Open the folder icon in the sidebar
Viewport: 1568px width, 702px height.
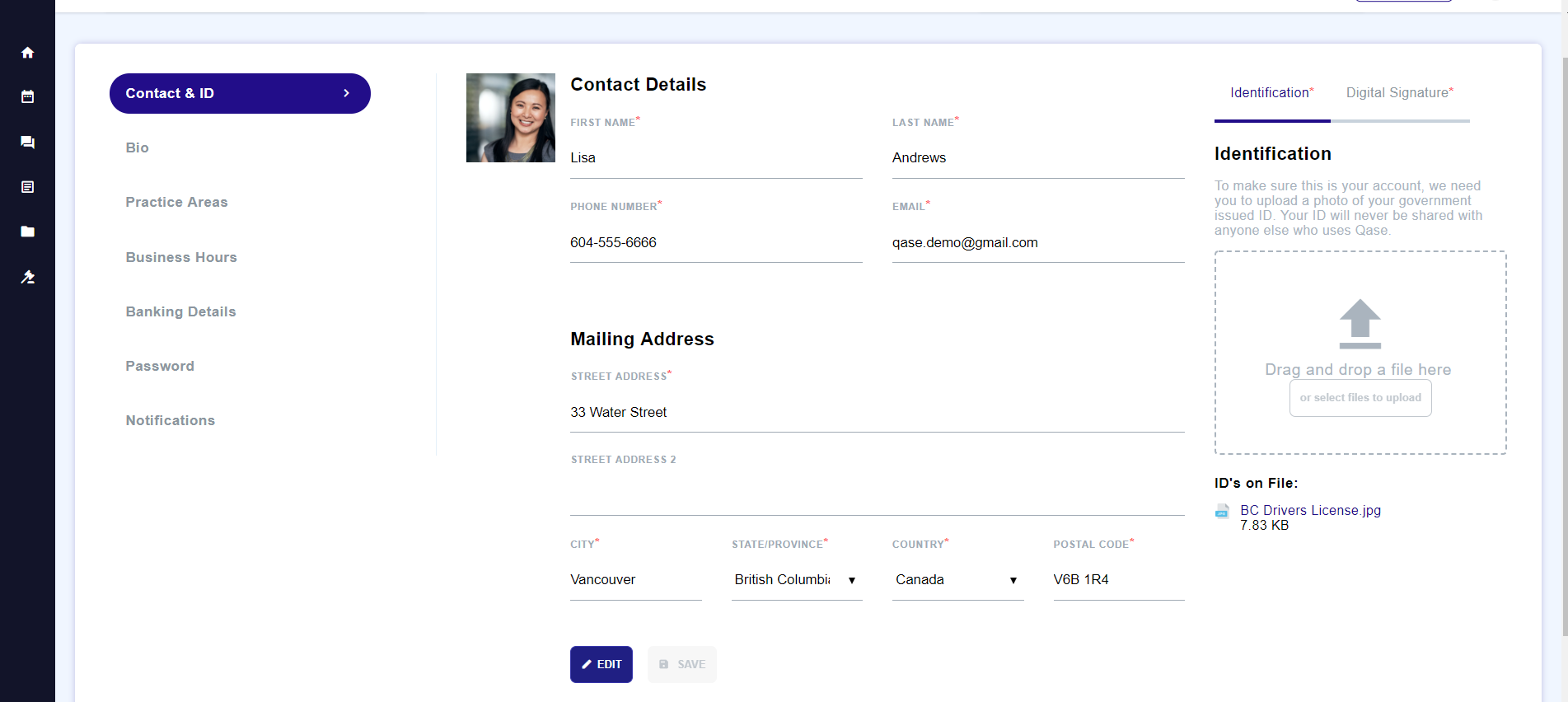pos(27,232)
